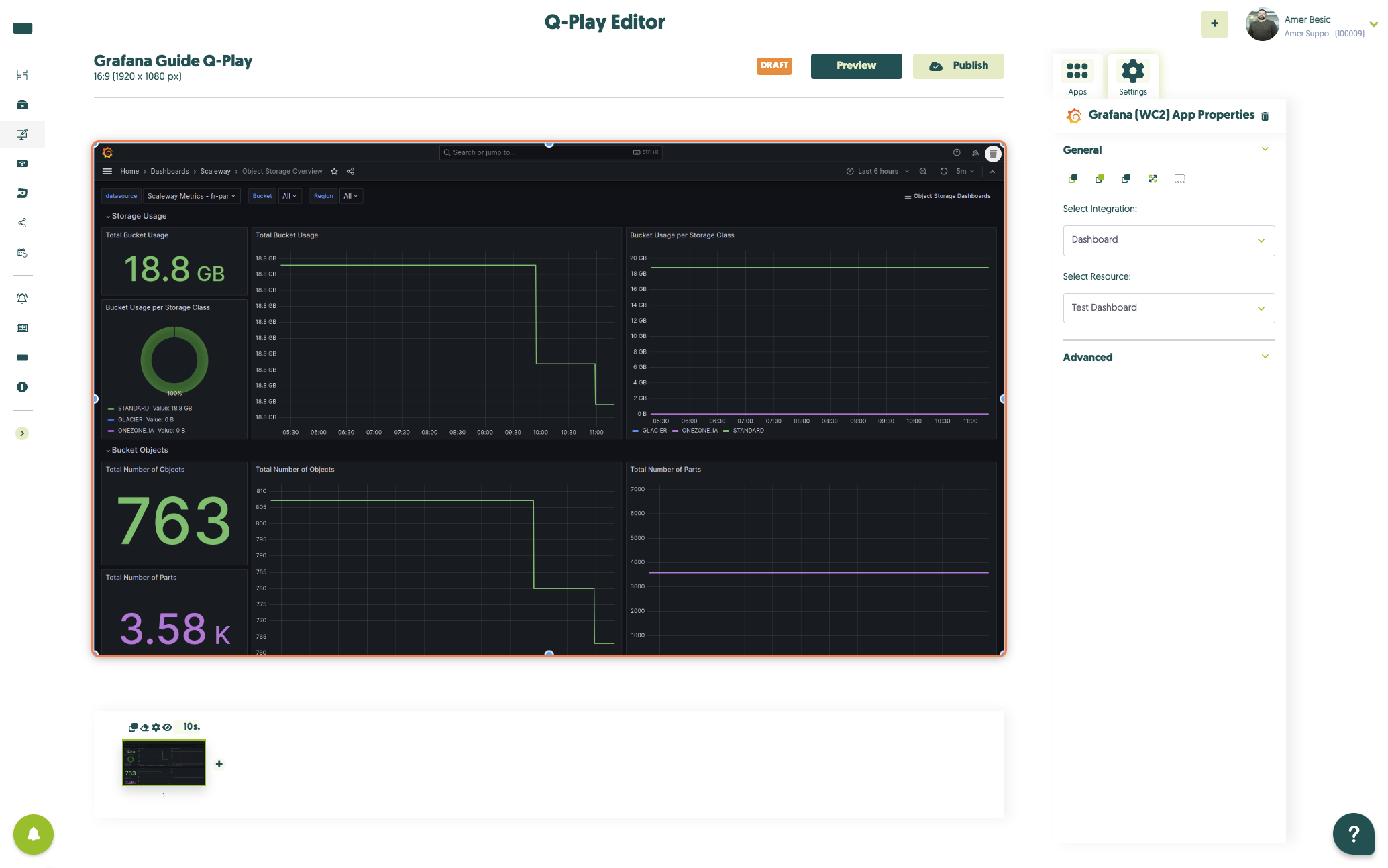Click the solid rectangle icon in lower sidebar
The width and height of the screenshot is (1388, 868).
(22, 358)
